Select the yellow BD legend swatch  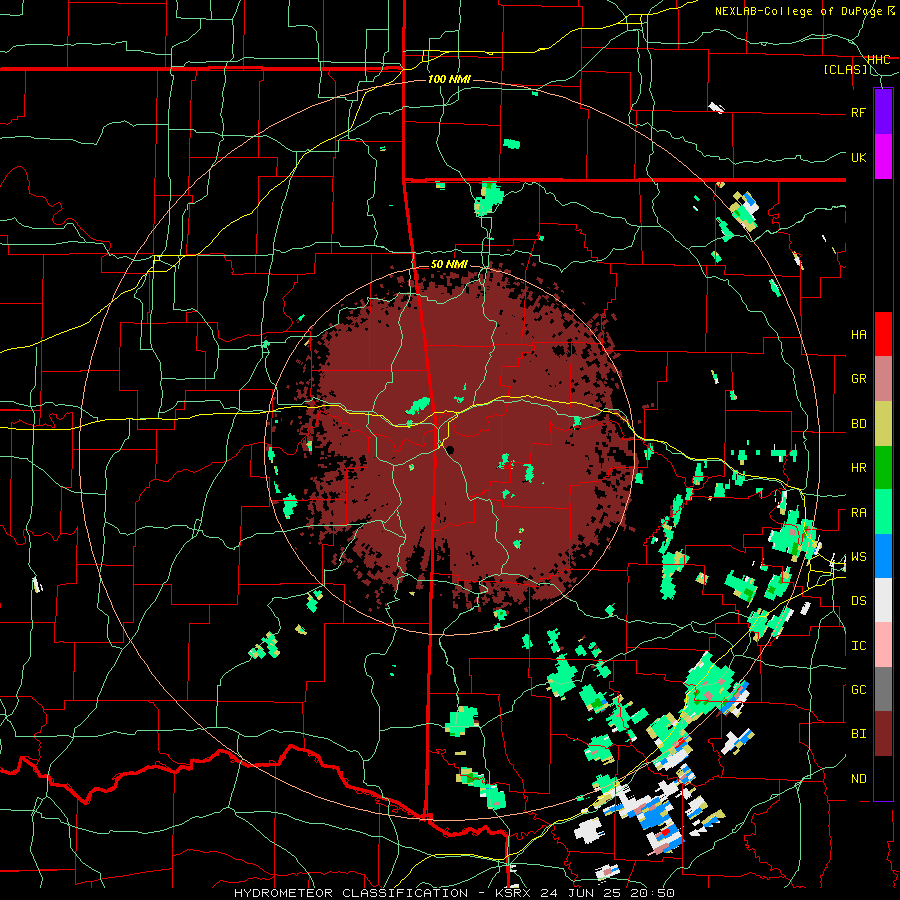pos(883,423)
